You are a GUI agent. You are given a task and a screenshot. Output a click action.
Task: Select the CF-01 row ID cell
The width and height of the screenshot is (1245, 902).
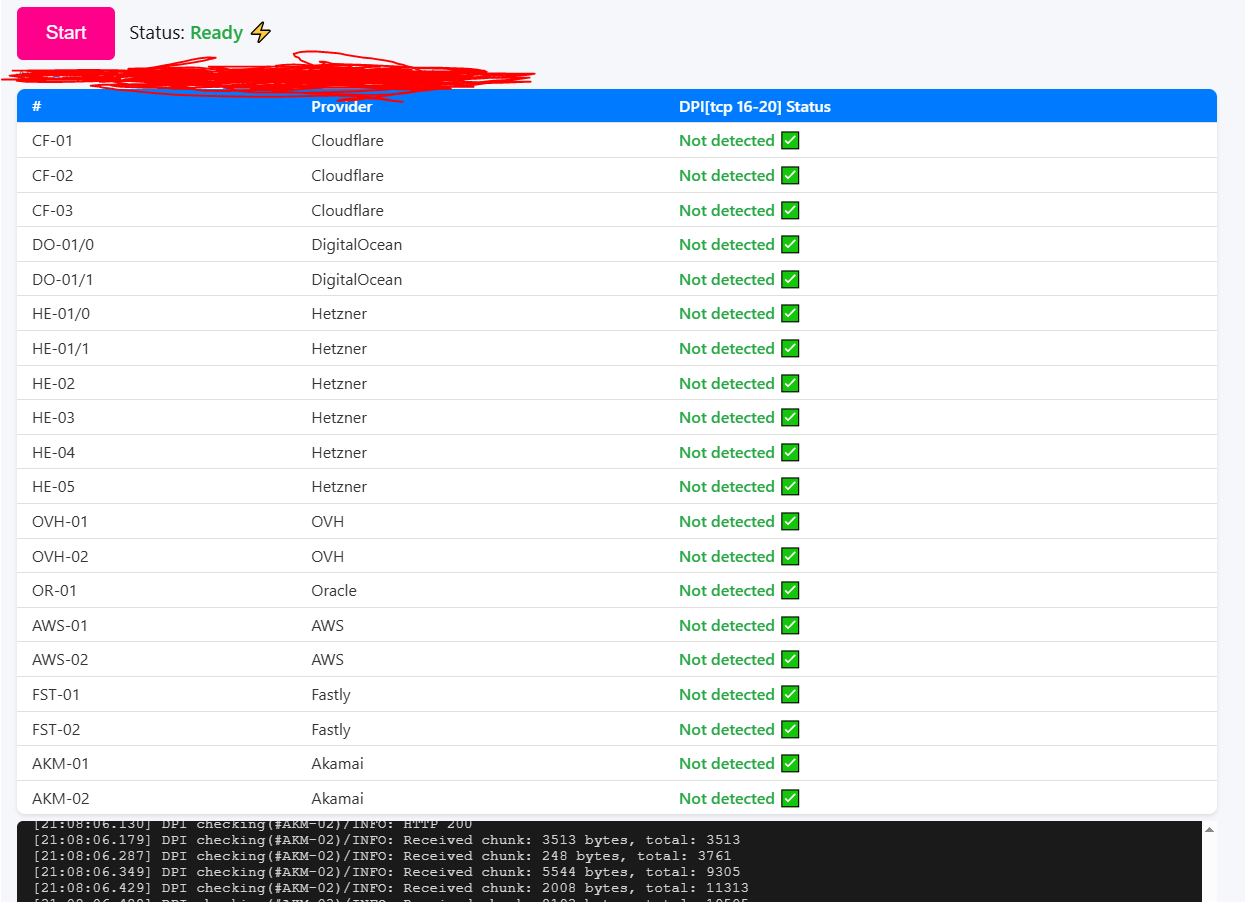[53, 141]
